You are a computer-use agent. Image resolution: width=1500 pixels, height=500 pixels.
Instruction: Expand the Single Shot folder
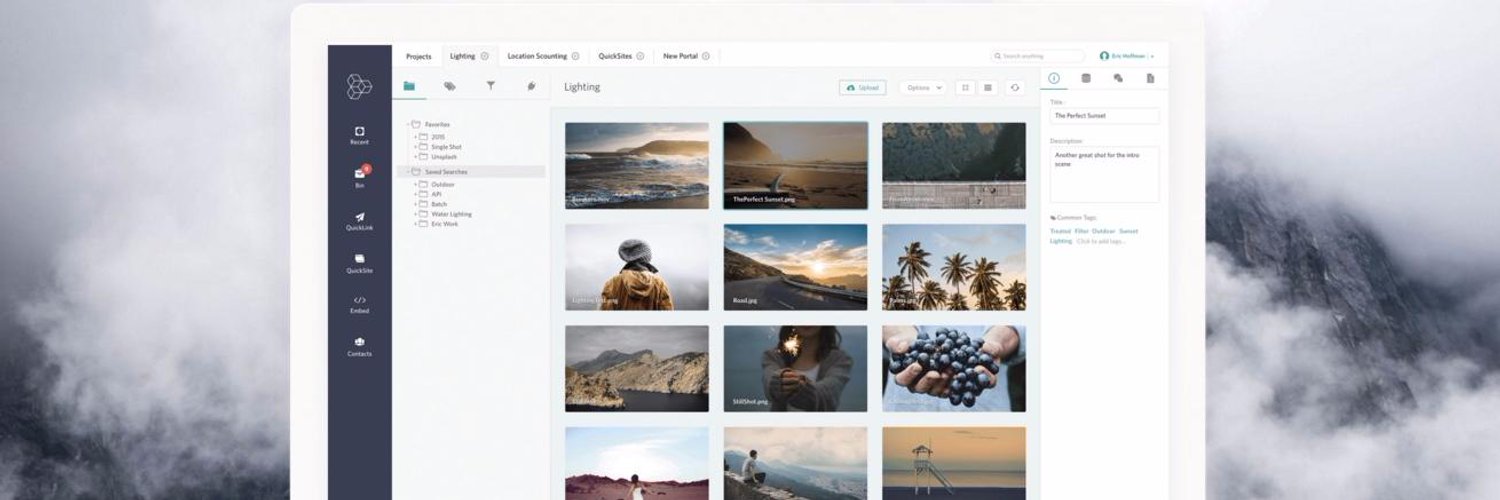[x=416, y=147]
